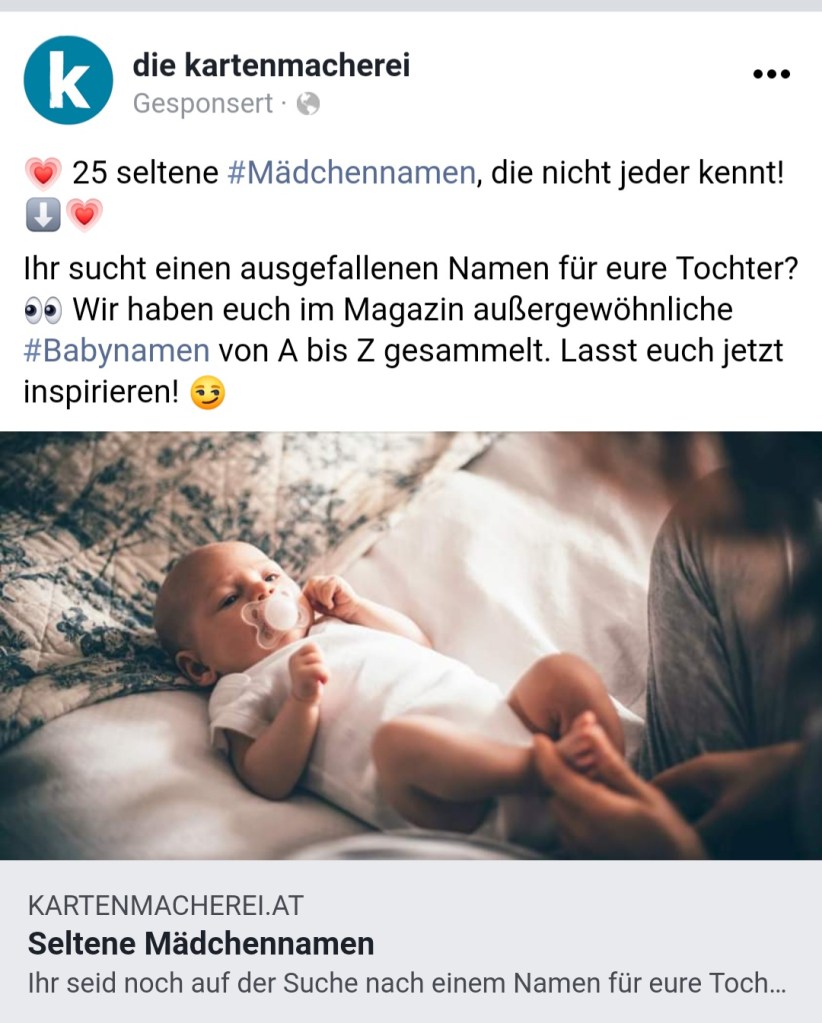
Task: Click the public globe visibility icon
Action: click(x=308, y=104)
